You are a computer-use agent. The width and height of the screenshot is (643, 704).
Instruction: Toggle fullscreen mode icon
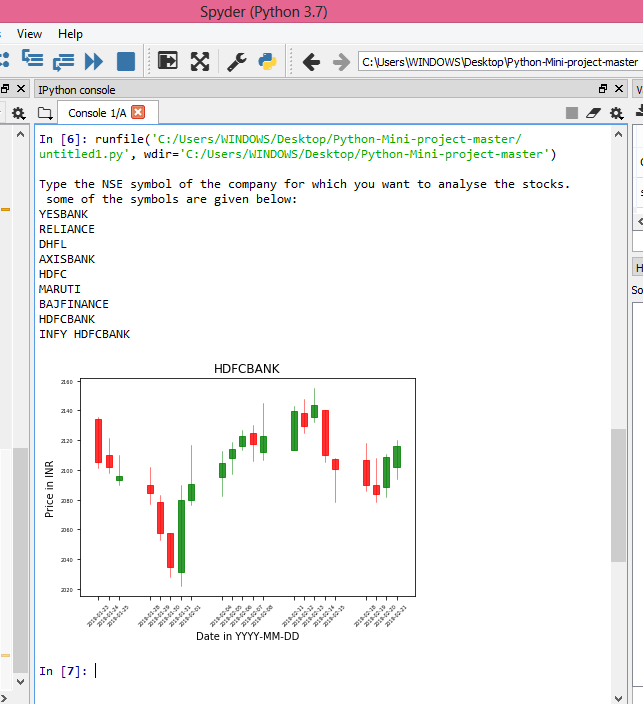click(x=200, y=62)
